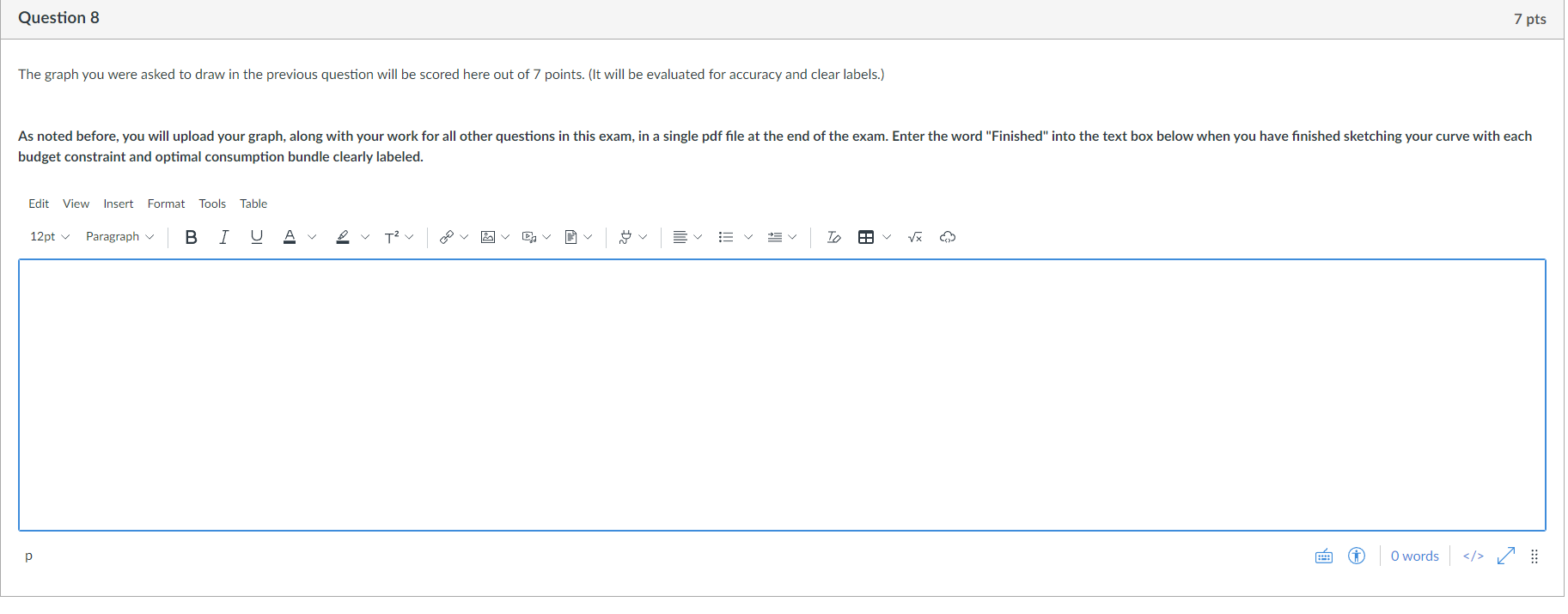Viewport: 1568px width, 614px height.
Task: Click the upload media icon
Action: tap(529, 237)
